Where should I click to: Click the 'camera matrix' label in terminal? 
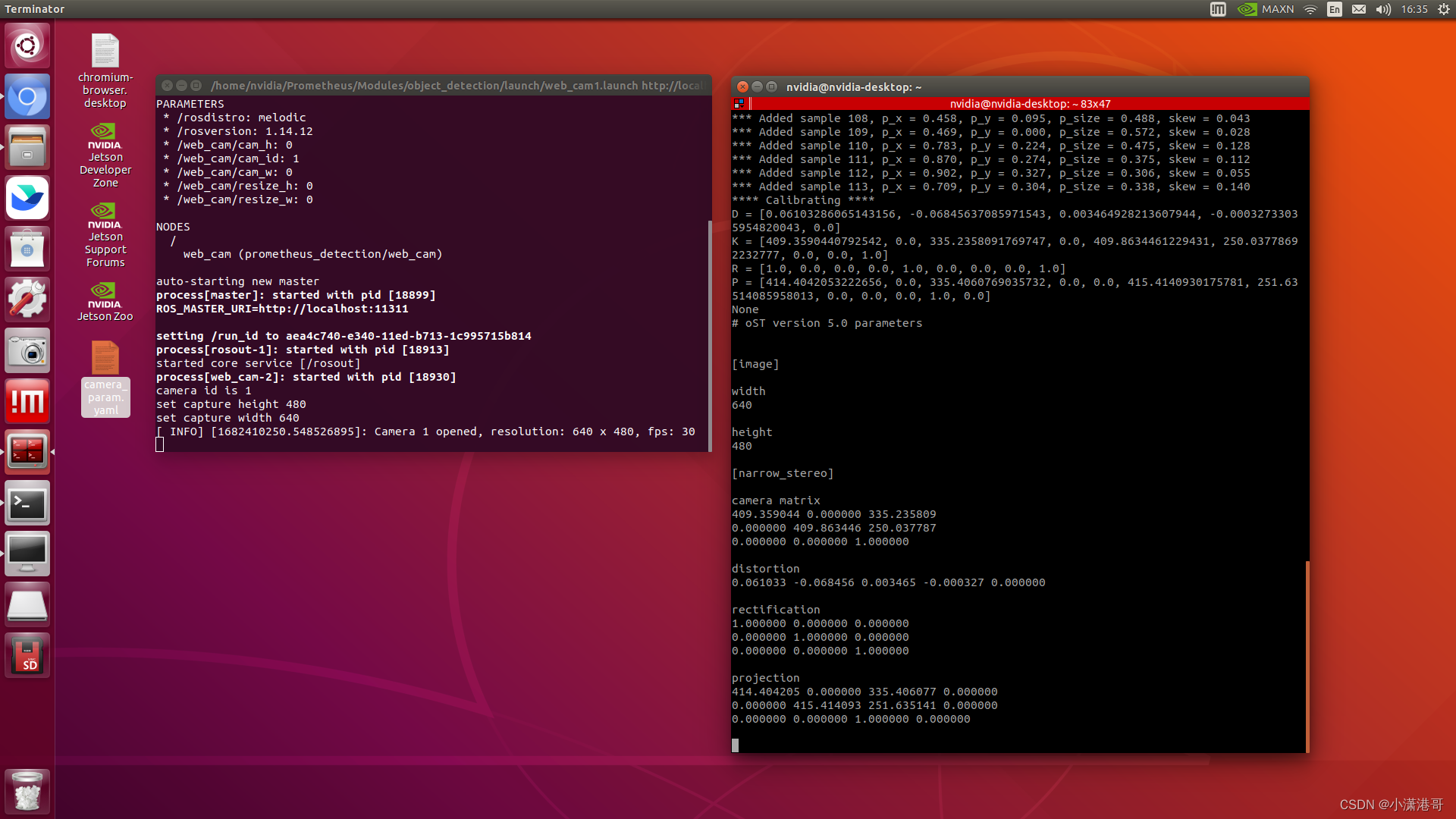coord(776,500)
